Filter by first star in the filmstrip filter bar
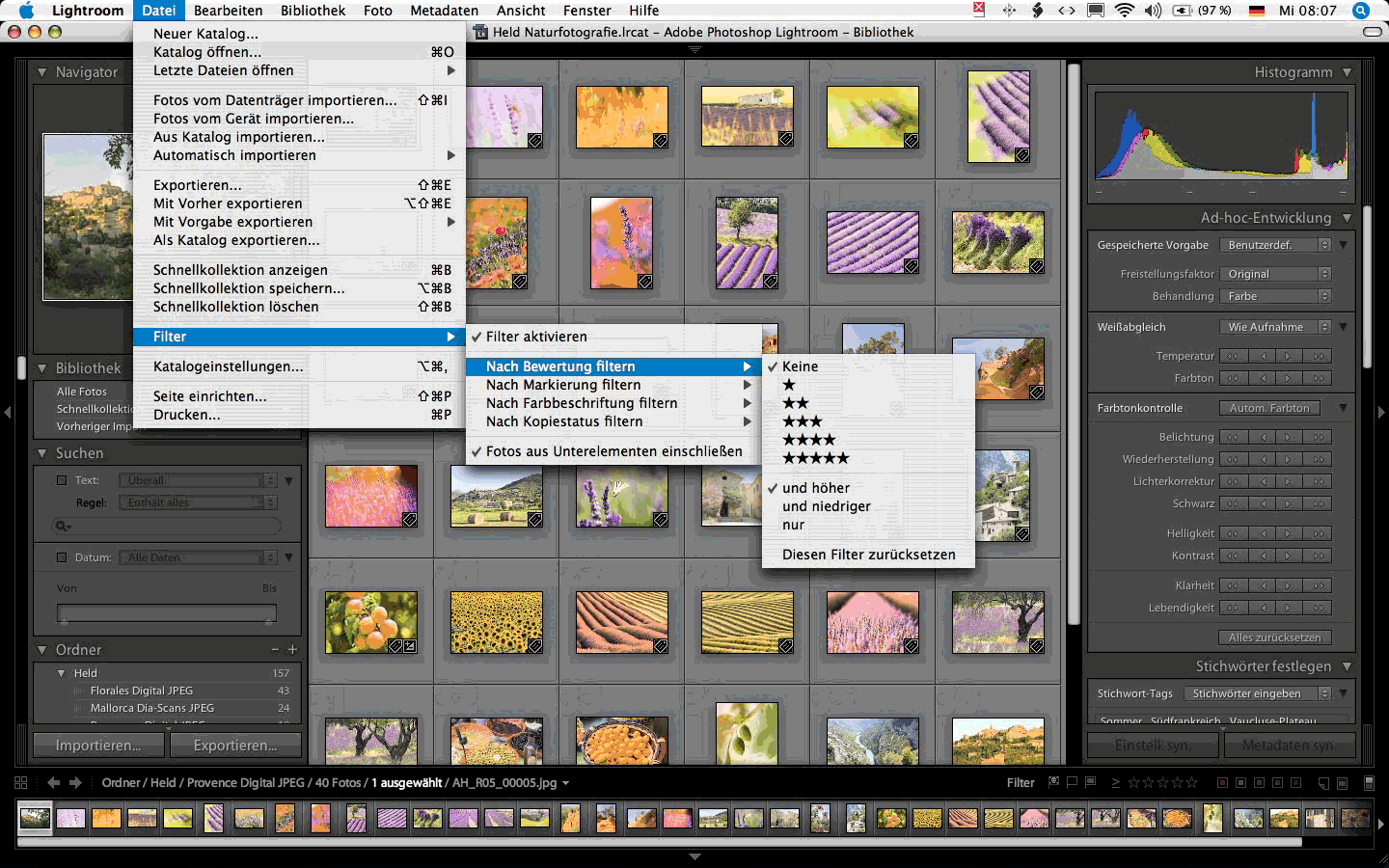 [1134, 782]
